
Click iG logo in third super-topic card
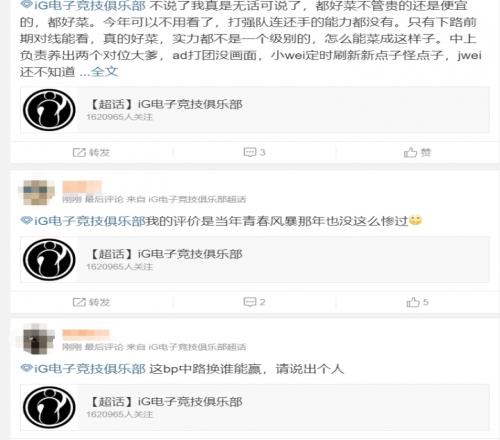click(x=49, y=407)
